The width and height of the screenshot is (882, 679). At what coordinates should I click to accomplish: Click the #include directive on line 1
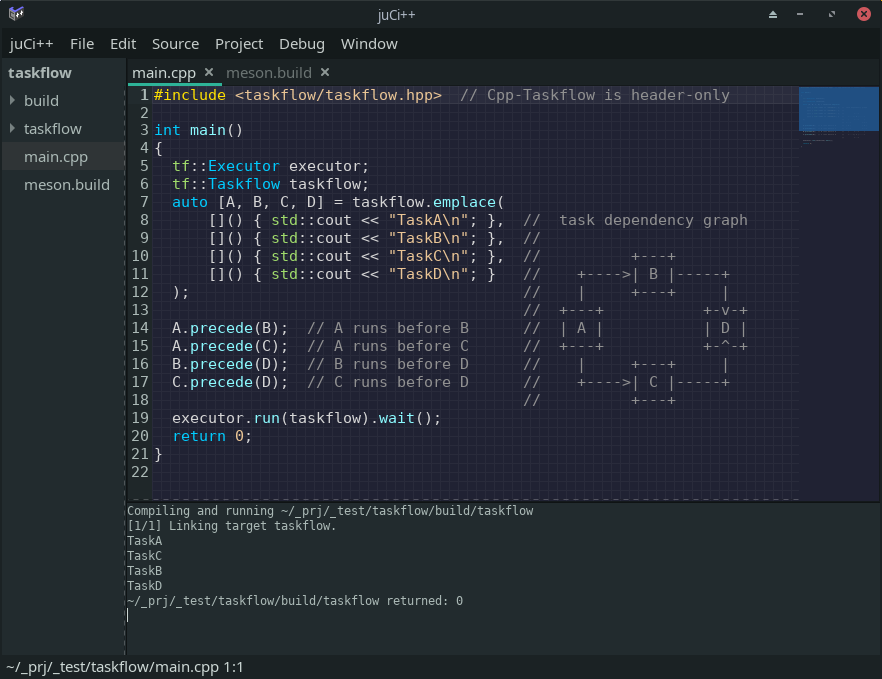pos(190,95)
